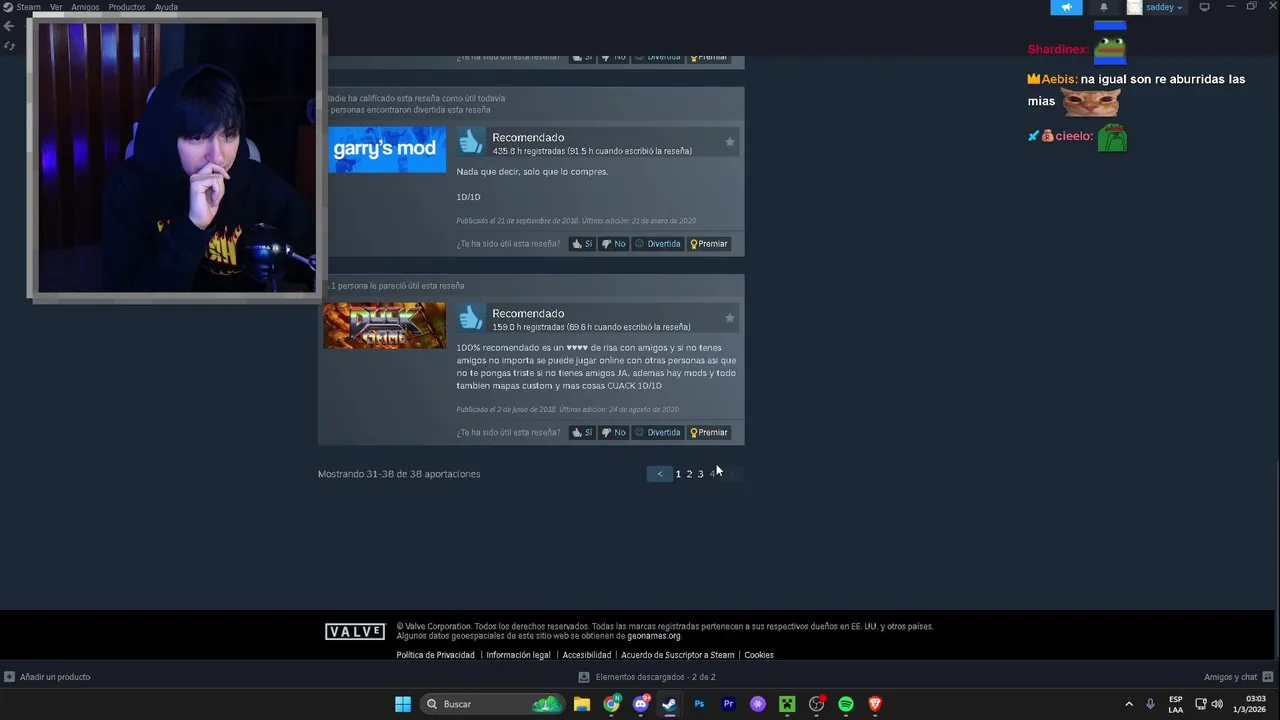Image resolution: width=1280 pixels, height=720 pixels.
Task: Open Google Chrome from taskbar
Action: click(611, 704)
